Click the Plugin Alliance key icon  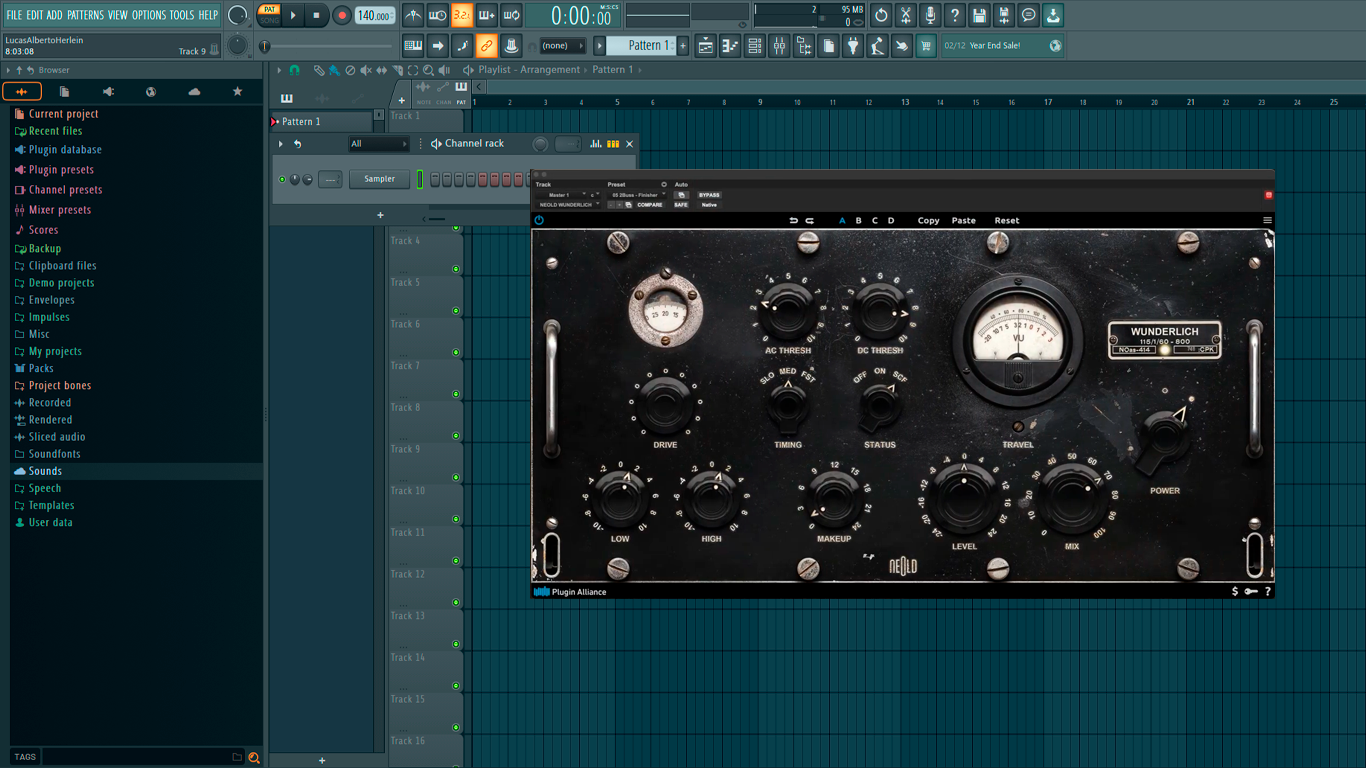coord(1251,591)
